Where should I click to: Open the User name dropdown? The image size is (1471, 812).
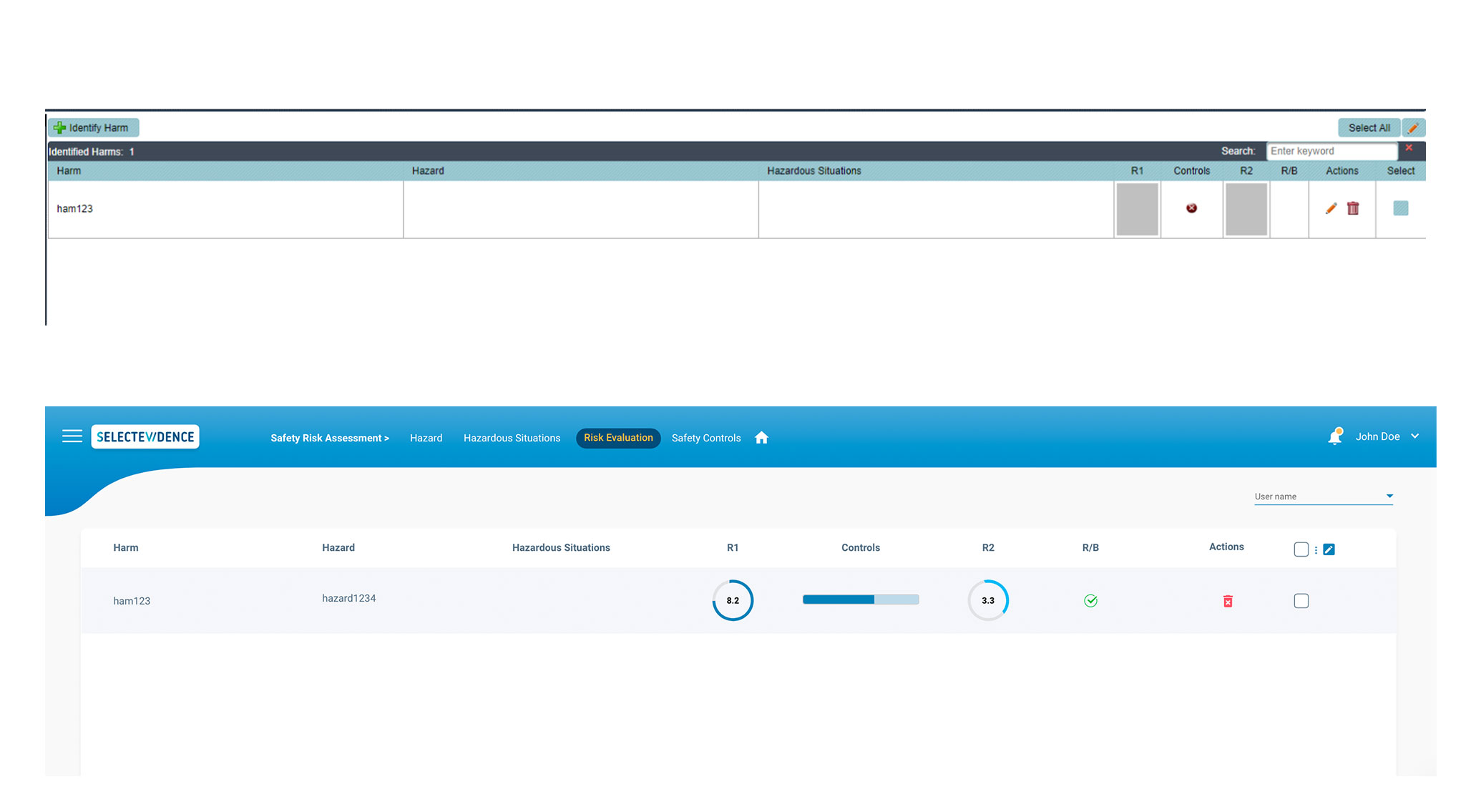[x=1323, y=497]
